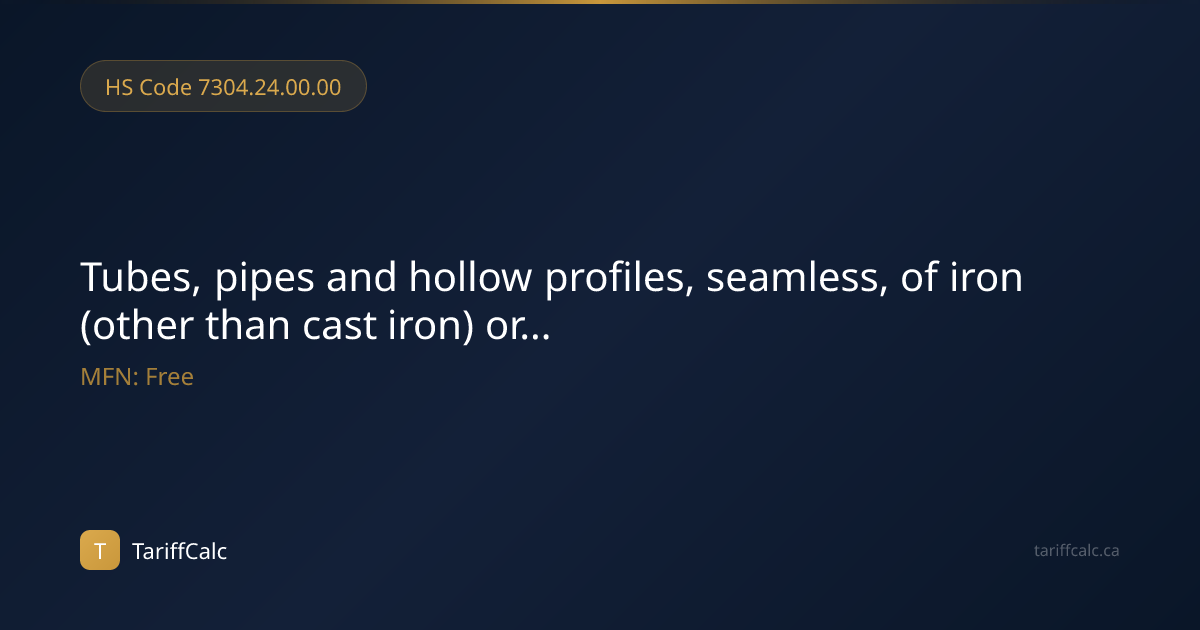Click the gold T logo icon
Screen dimensions: 1200x630
(x=100, y=550)
